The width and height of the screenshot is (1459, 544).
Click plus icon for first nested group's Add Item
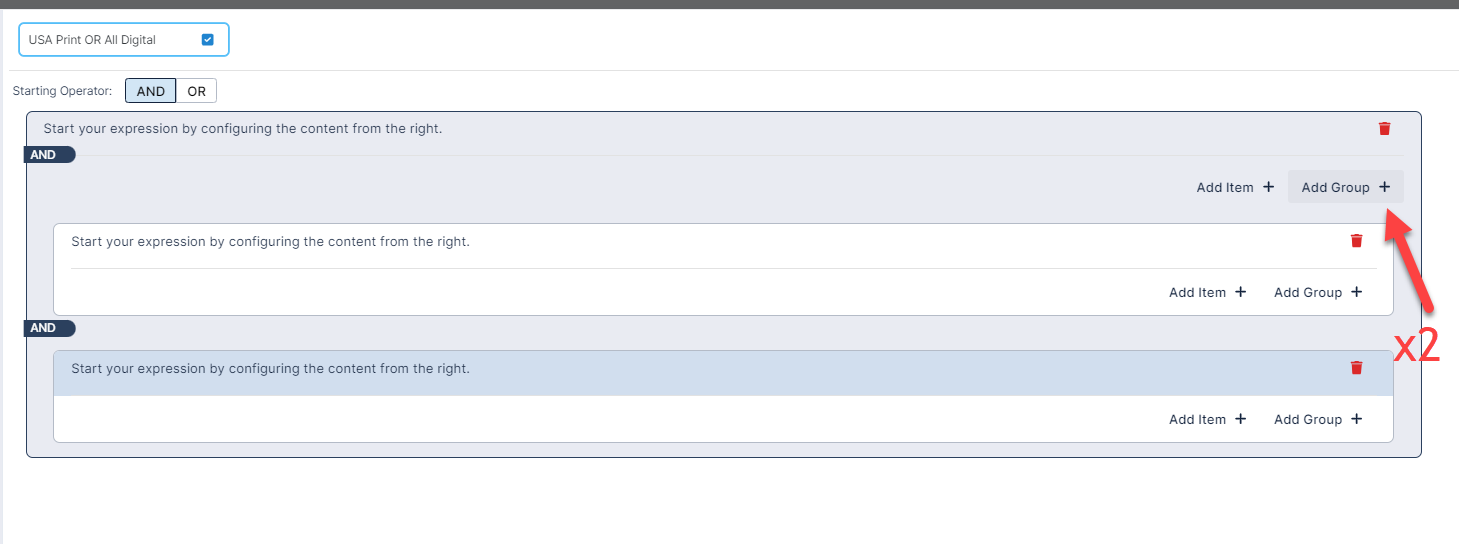(1240, 292)
